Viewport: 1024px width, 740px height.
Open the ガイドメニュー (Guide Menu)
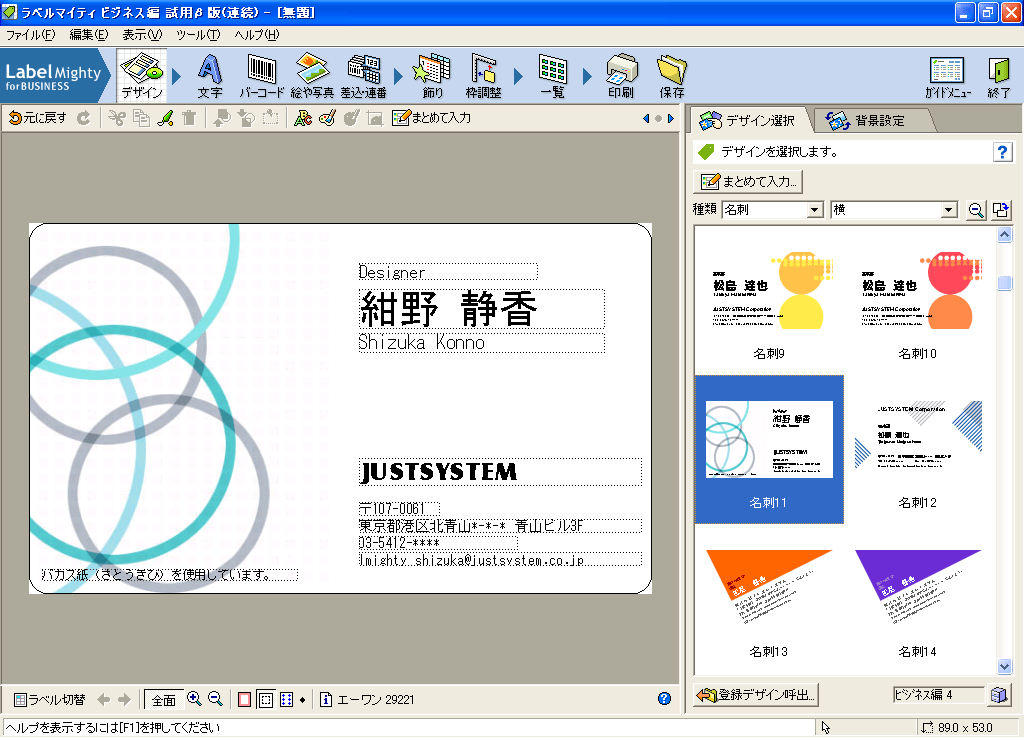click(946, 76)
